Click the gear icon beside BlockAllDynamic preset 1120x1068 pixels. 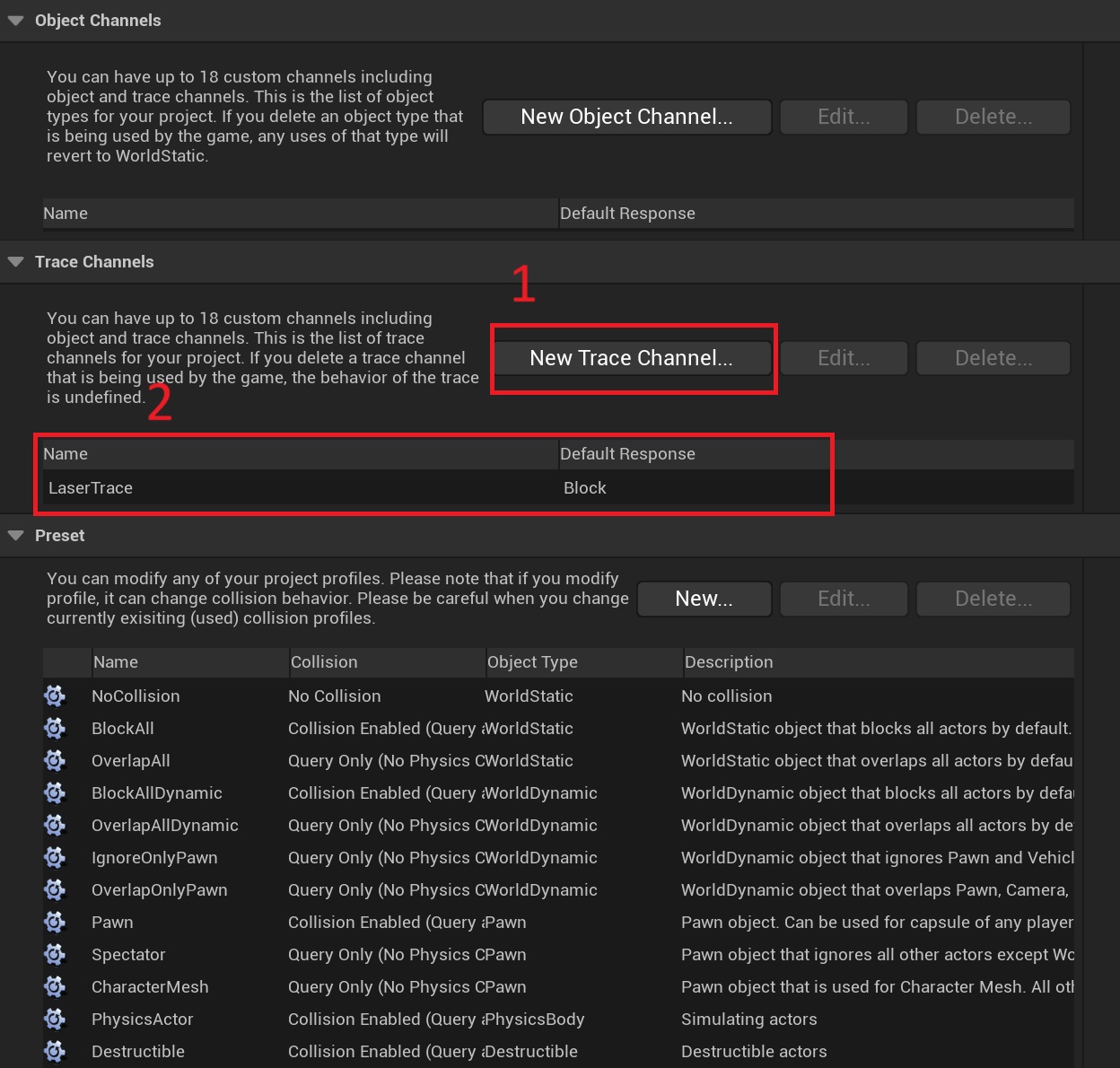pos(55,792)
